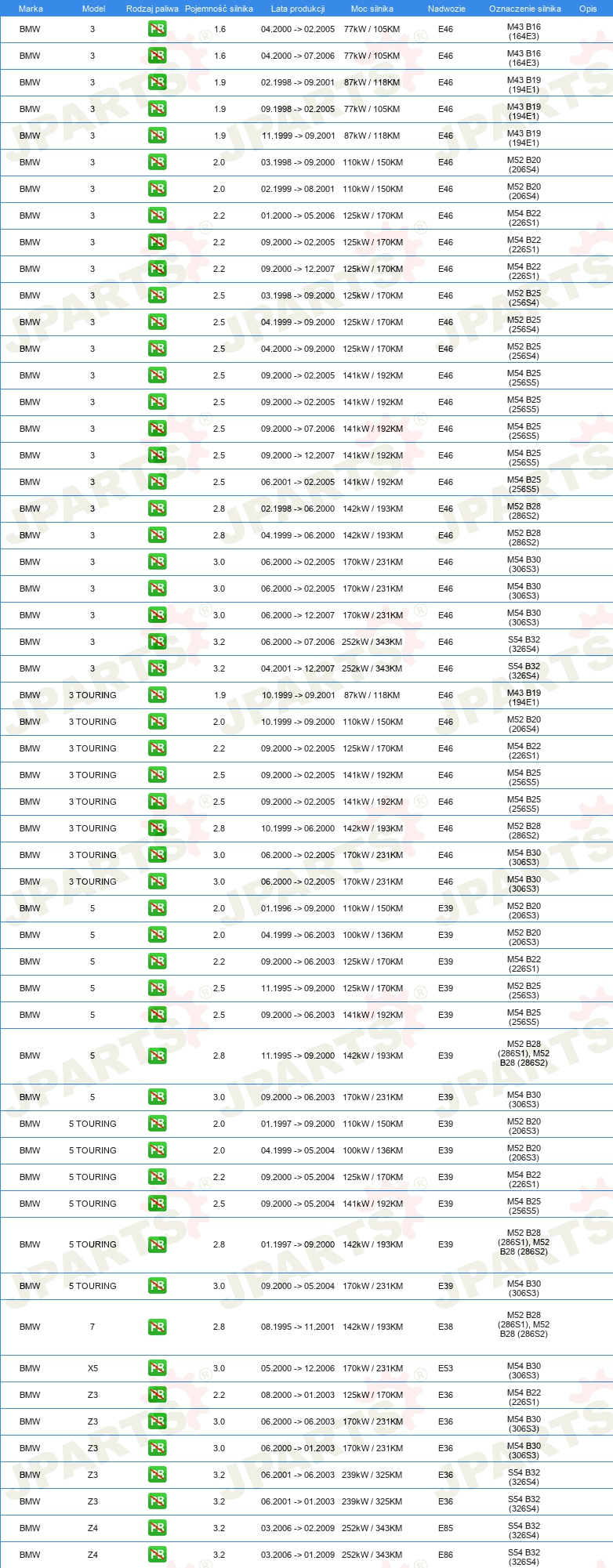Click fuel icon in BMW 3 2.5 06.2001->02.2005 row

(x=157, y=482)
